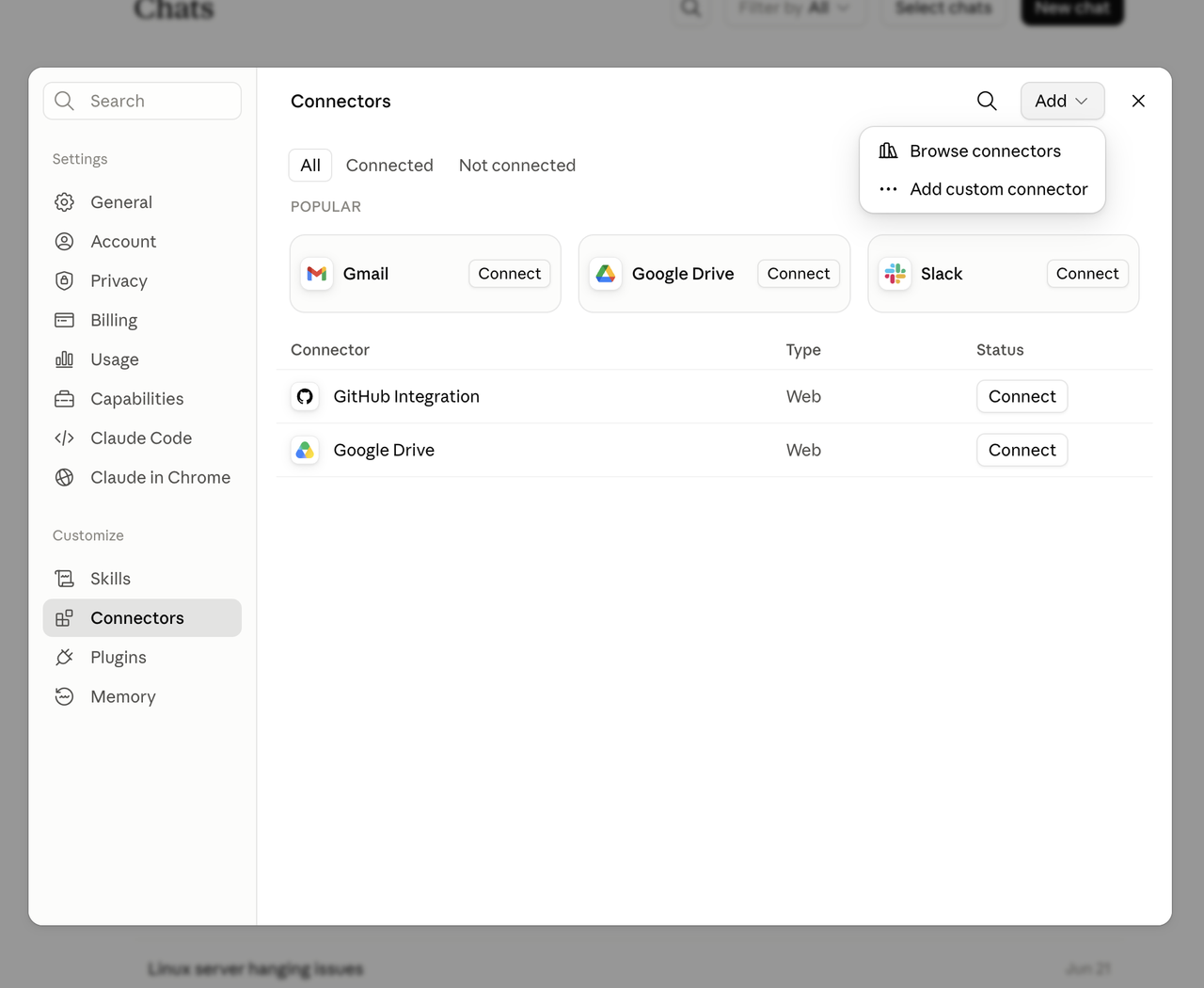Open the Plugins section
The image size is (1204, 988).
pos(142,658)
